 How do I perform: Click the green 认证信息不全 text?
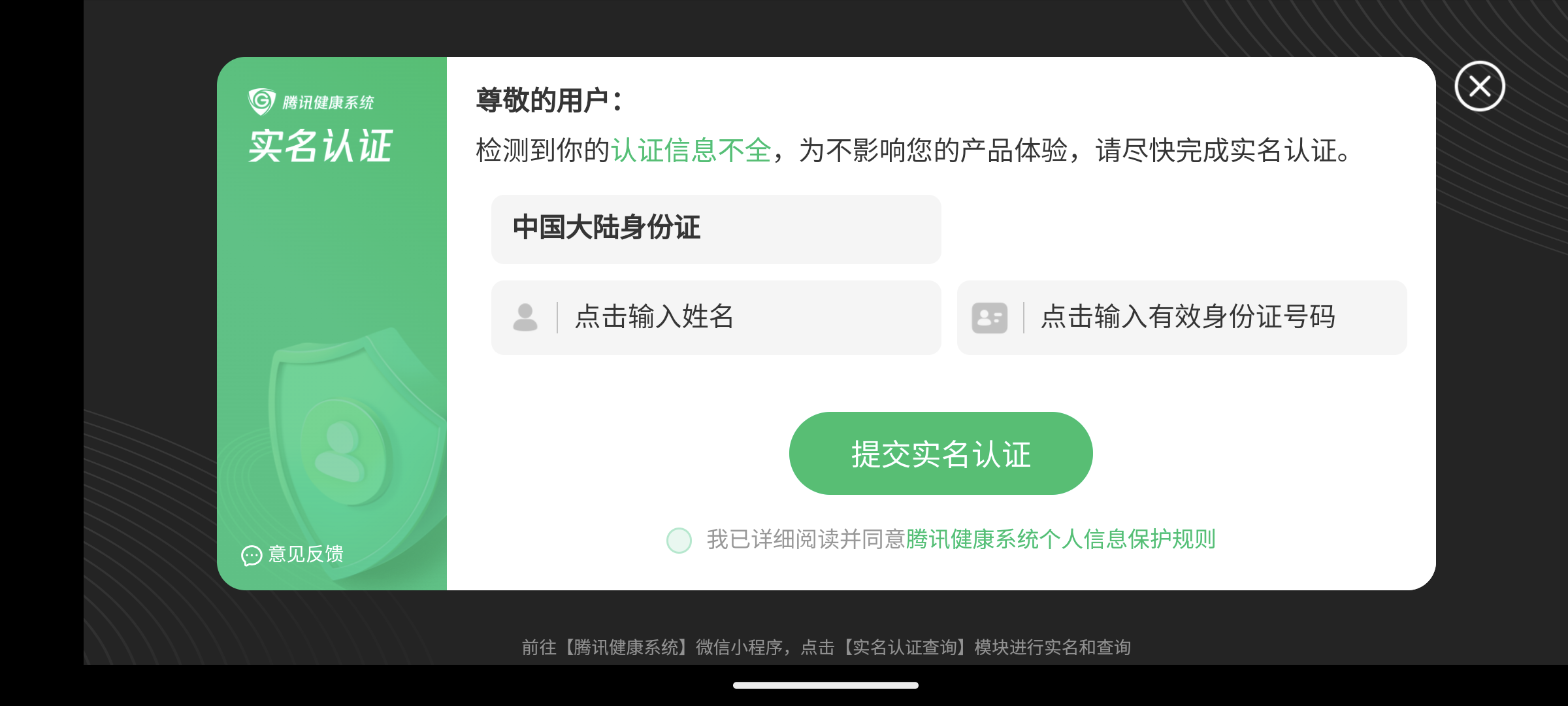[691, 150]
